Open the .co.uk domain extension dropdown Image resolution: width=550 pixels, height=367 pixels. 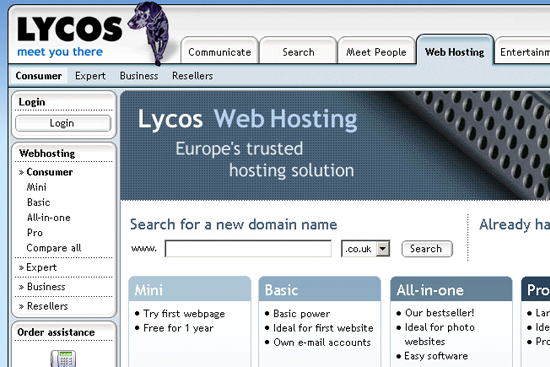(365, 249)
